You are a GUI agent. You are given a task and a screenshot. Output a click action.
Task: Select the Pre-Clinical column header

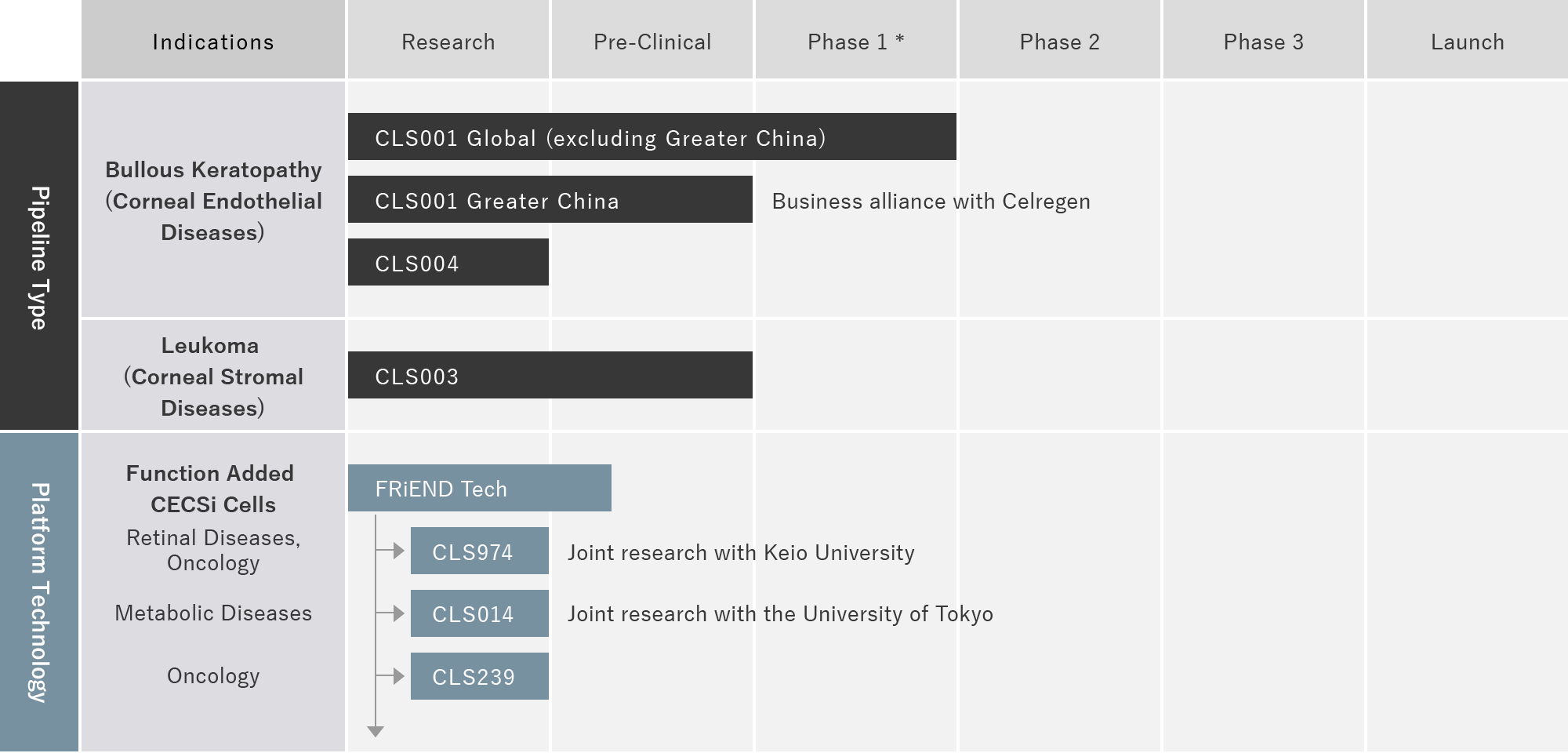pyautogui.click(x=652, y=42)
